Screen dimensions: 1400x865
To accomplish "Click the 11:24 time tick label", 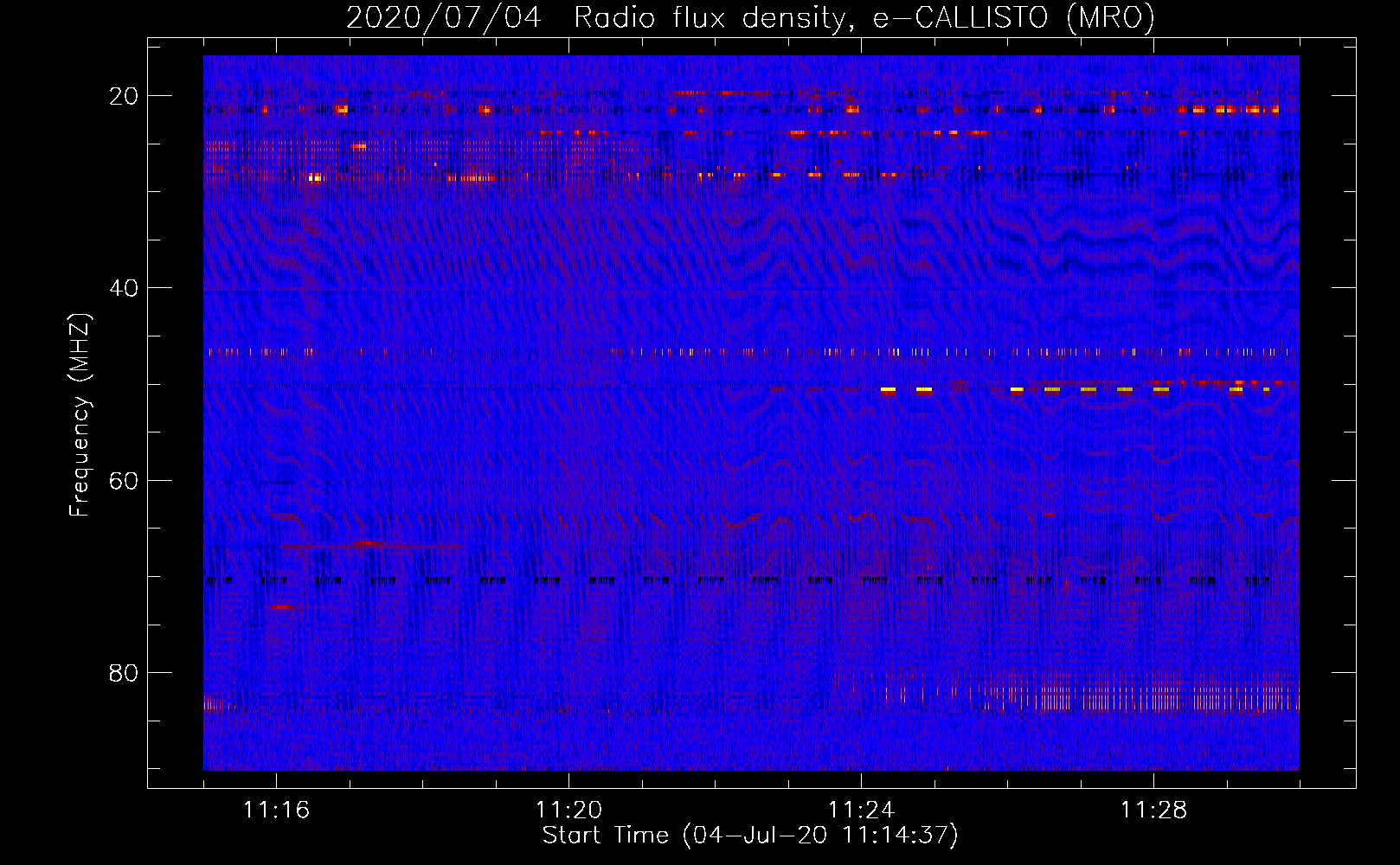I will click(x=861, y=811).
